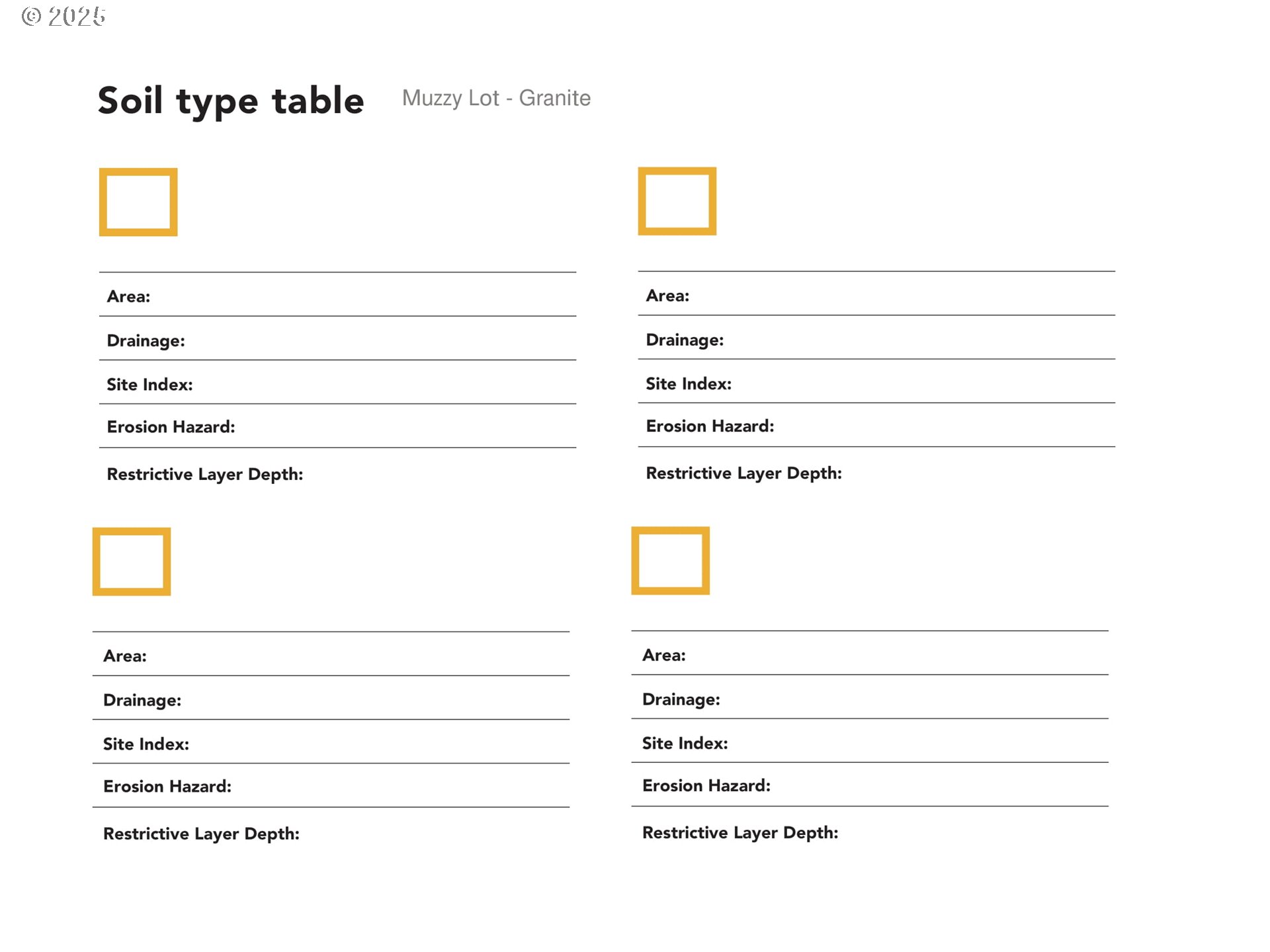The width and height of the screenshot is (1270, 952).
Task: Click Drainage label in top-left block
Action: point(146,340)
